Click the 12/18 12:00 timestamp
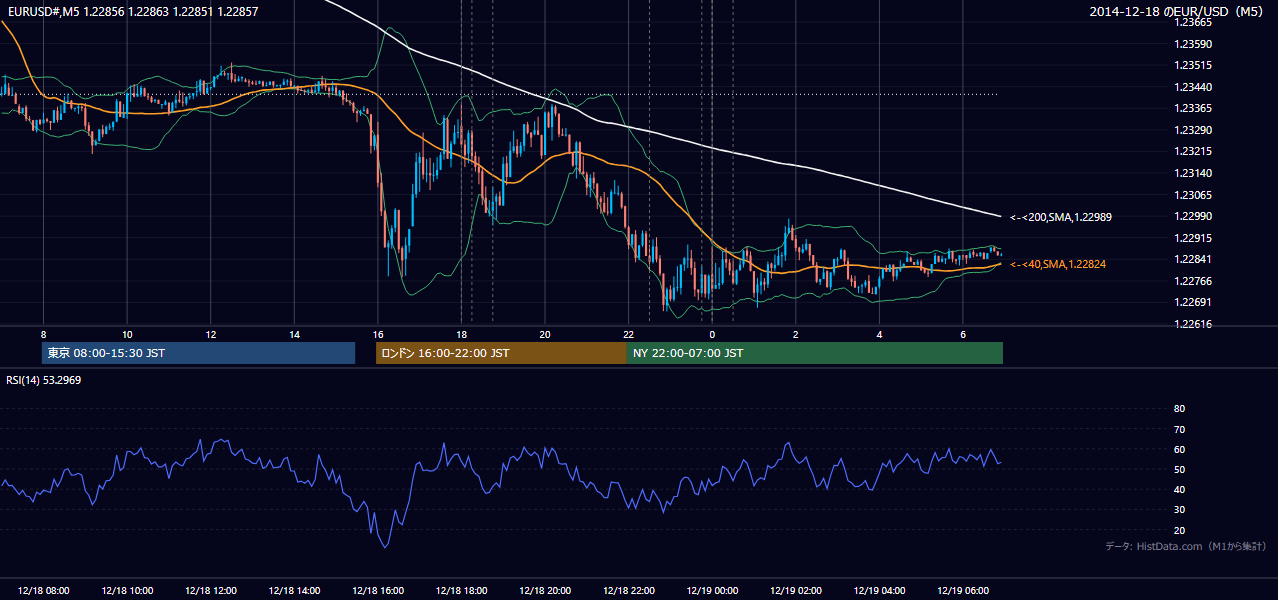 point(210,591)
